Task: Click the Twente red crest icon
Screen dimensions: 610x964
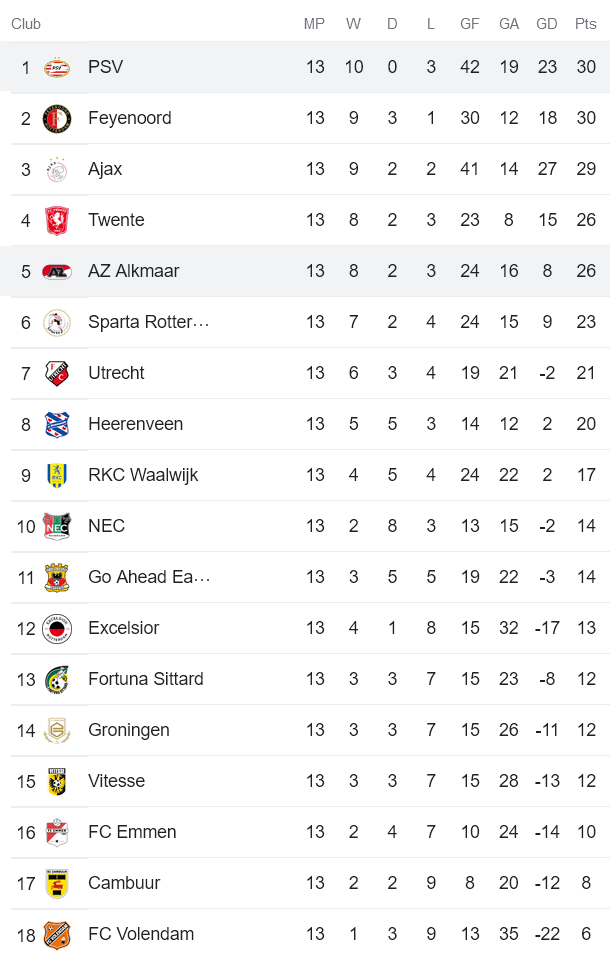Action: coord(57,221)
